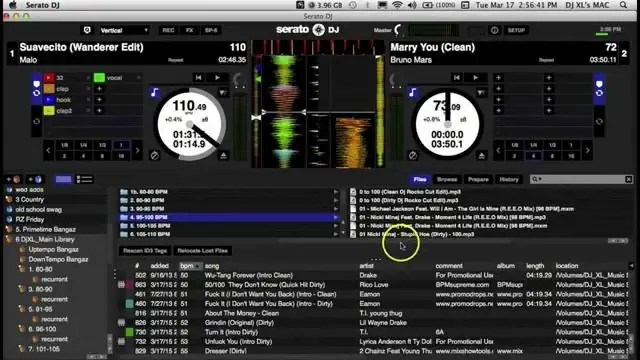The height and width of the screenshot is (360, 640).
Task: Select folder 4. 95-100 BPM
Action: click(x=229, y=217)
